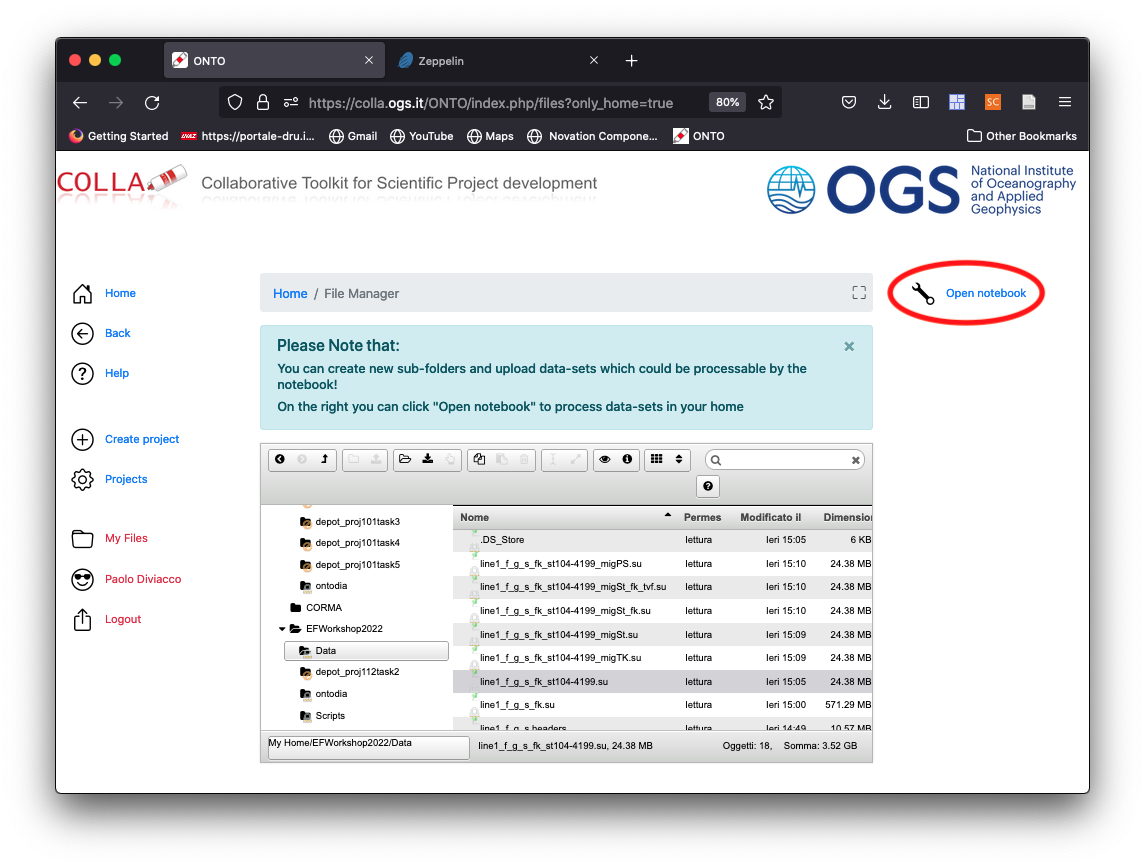Go up to the parent folder
Viewport: 1145px width, 867px height.
coord(324,460)
